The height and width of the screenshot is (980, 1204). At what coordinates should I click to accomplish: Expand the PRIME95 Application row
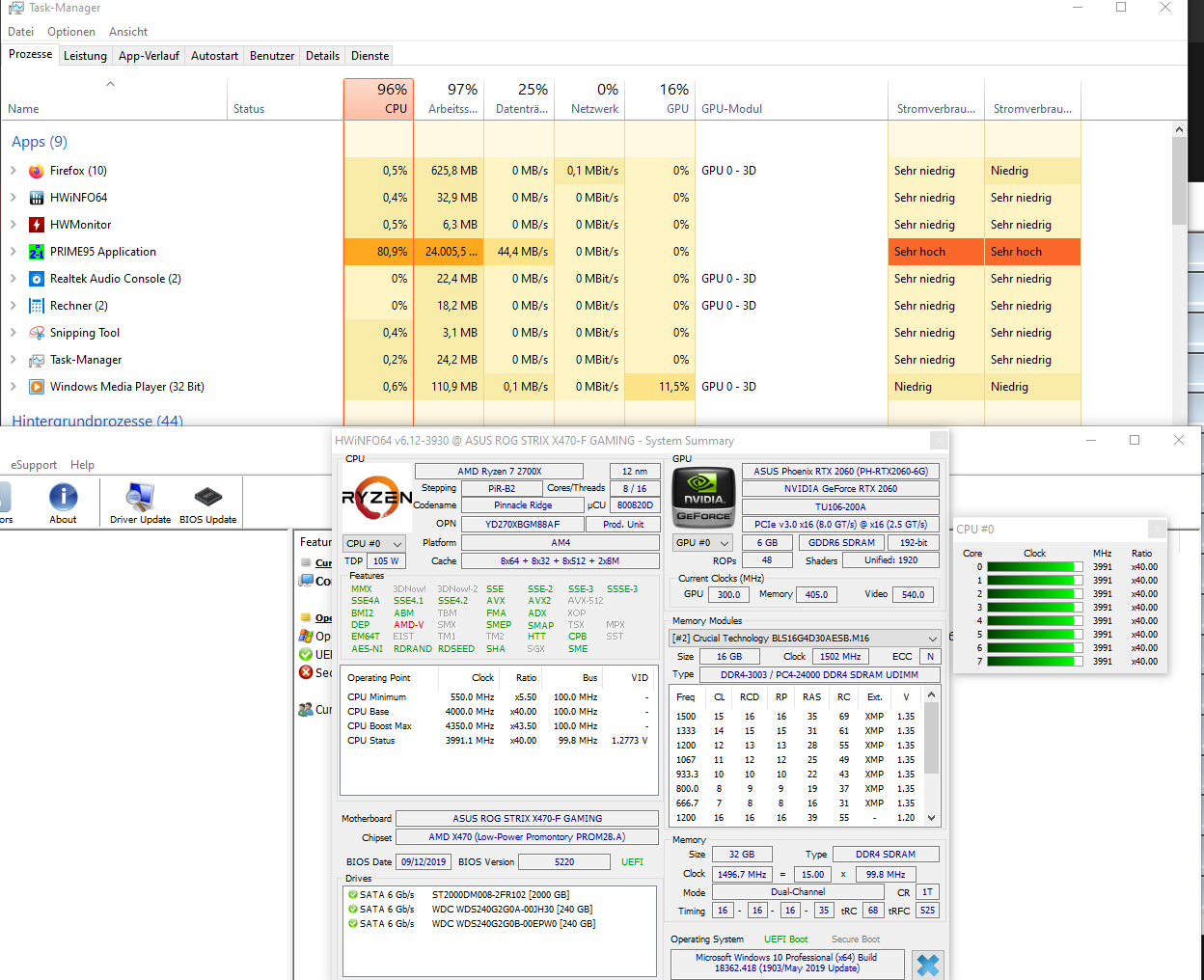click(14, 252)
